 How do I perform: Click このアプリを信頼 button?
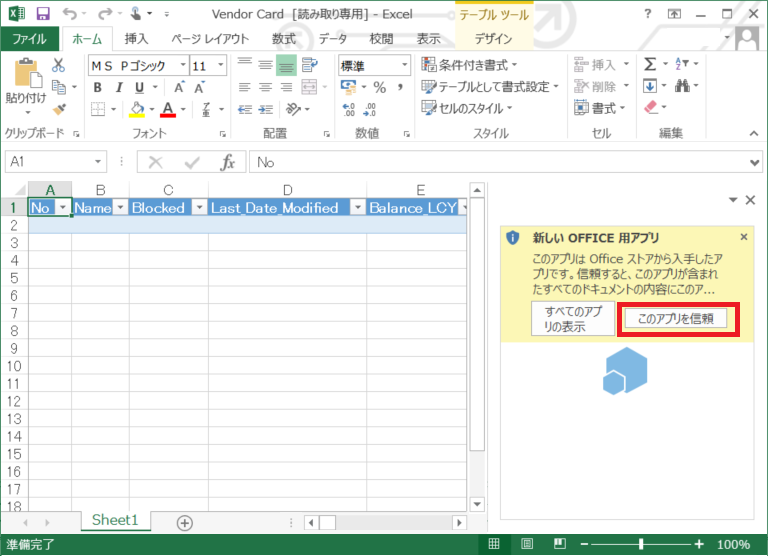click(x=675, y=319)
